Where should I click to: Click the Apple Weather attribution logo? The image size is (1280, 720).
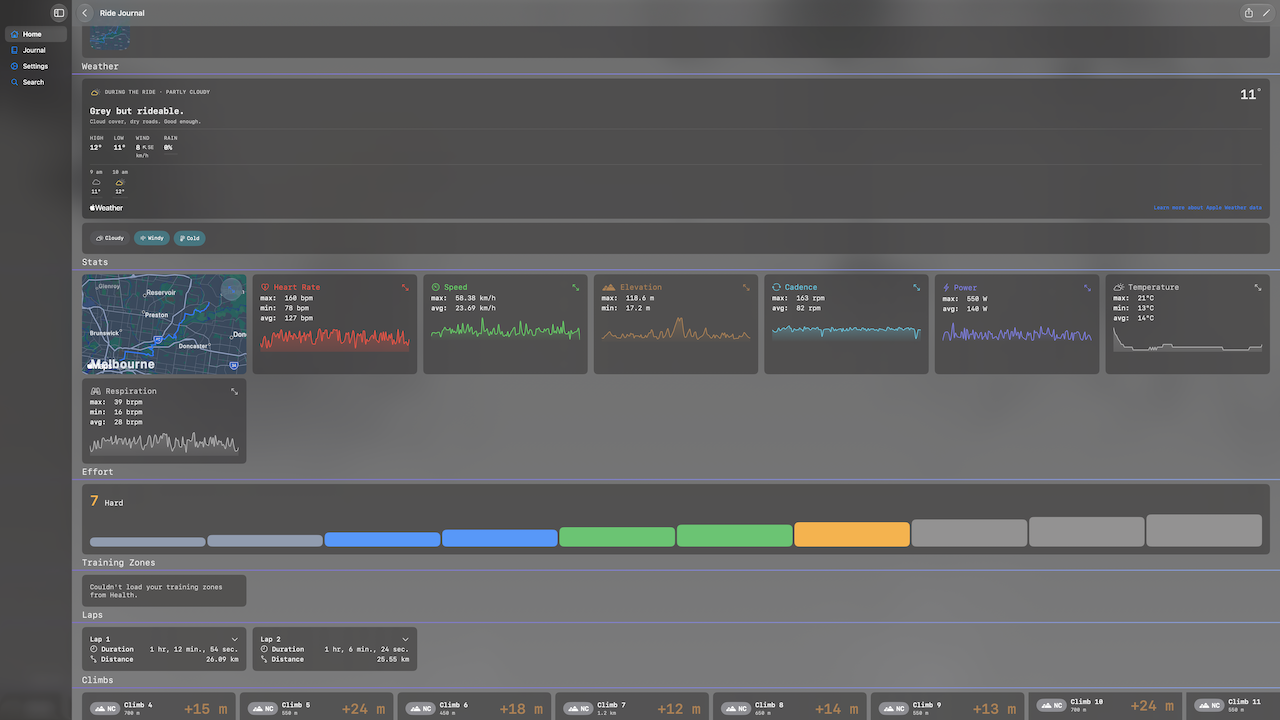(107, 208)
